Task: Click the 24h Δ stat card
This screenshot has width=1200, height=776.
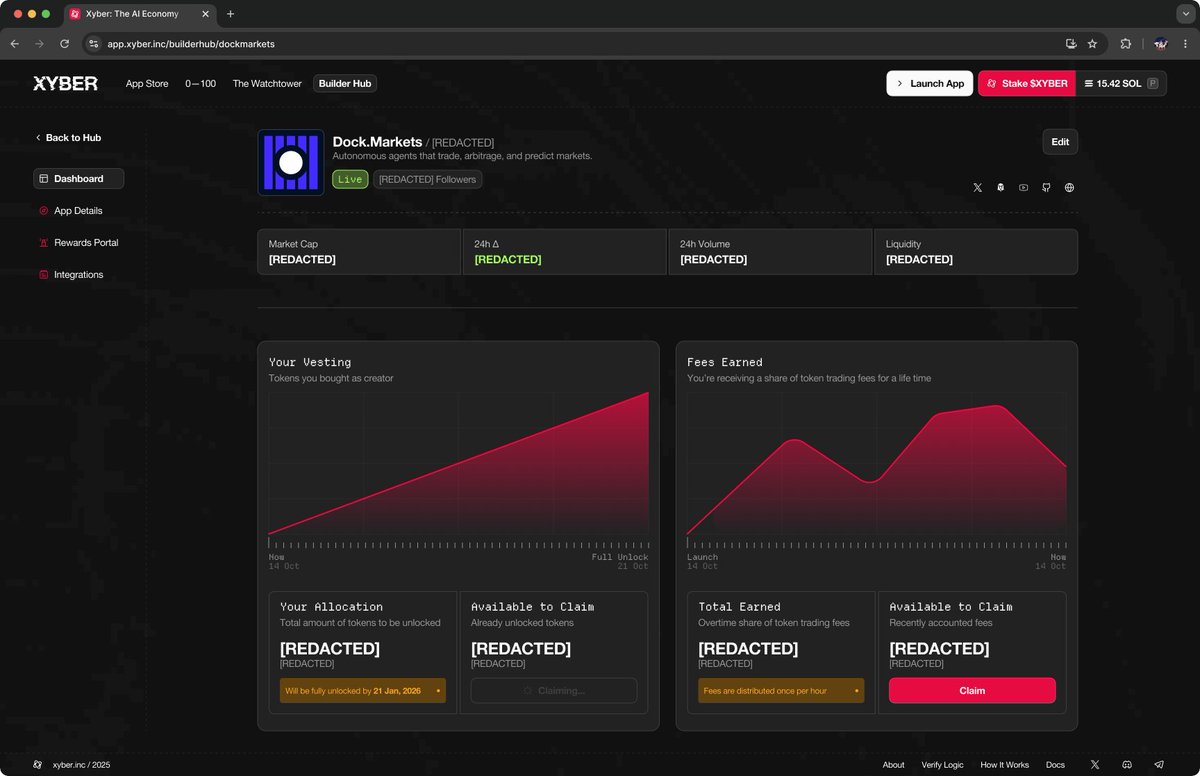Action: tap(565, 252)
